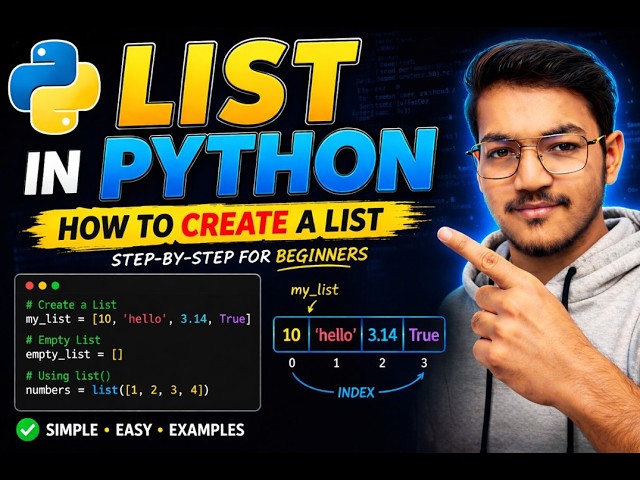Click the '# Using list()' comment
The width and height of the screenshot is (640, 480).
pos(68,376)
